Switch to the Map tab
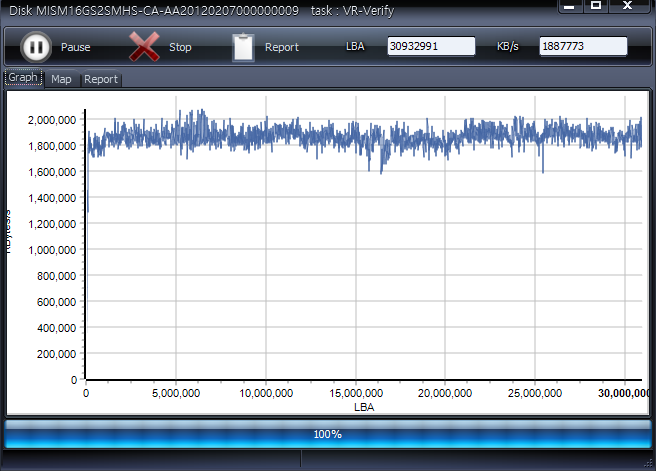 click(x=61, y=79)
